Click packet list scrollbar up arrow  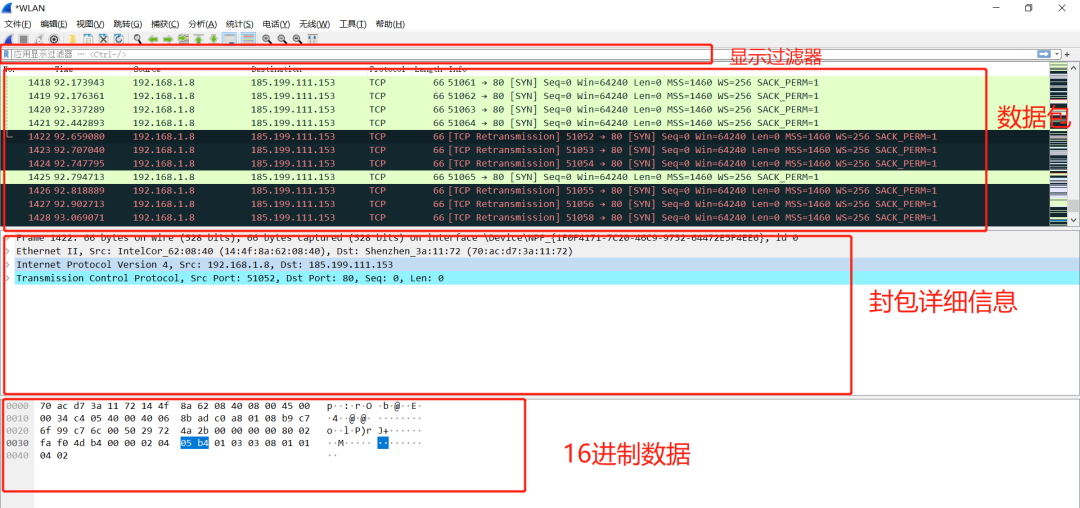1073,67
